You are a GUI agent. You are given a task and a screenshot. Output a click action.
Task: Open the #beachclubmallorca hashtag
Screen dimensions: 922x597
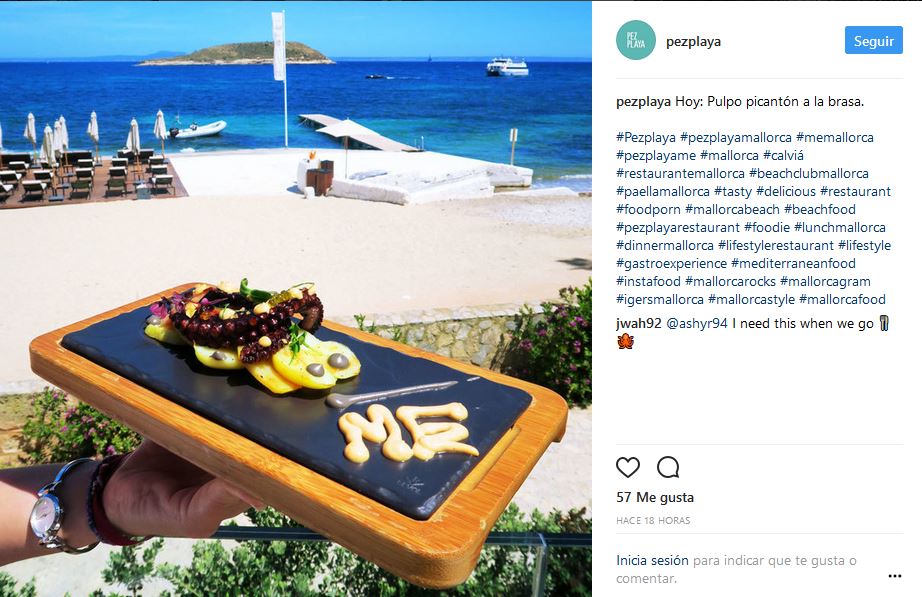pos(809,174)
